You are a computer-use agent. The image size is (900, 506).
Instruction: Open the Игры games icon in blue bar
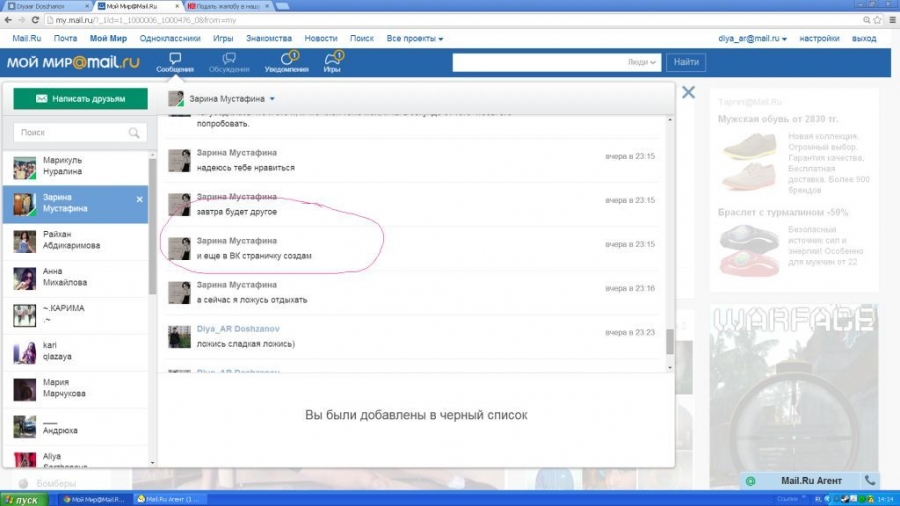332,62
